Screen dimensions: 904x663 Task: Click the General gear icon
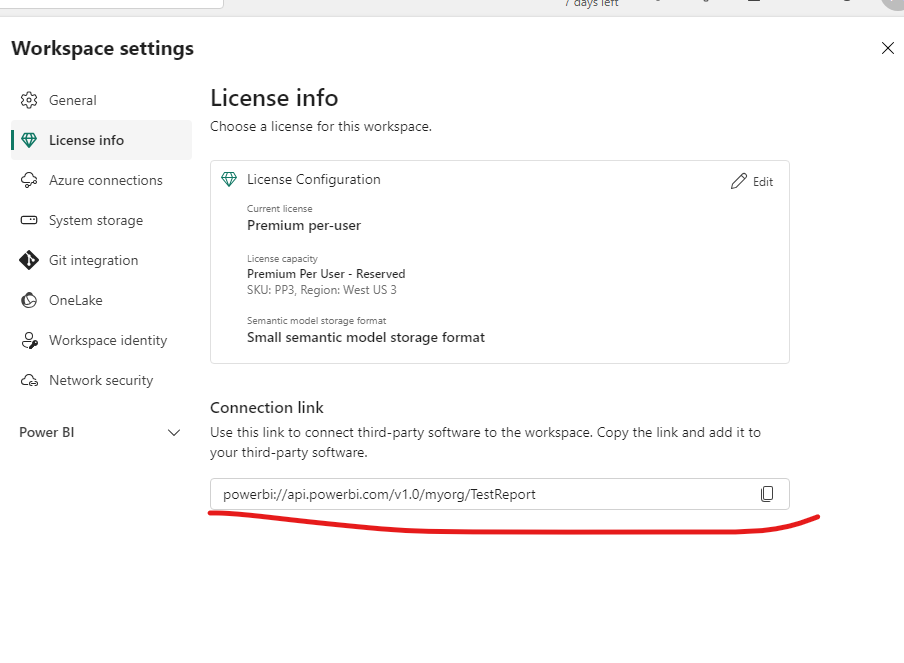coord(29,100)
